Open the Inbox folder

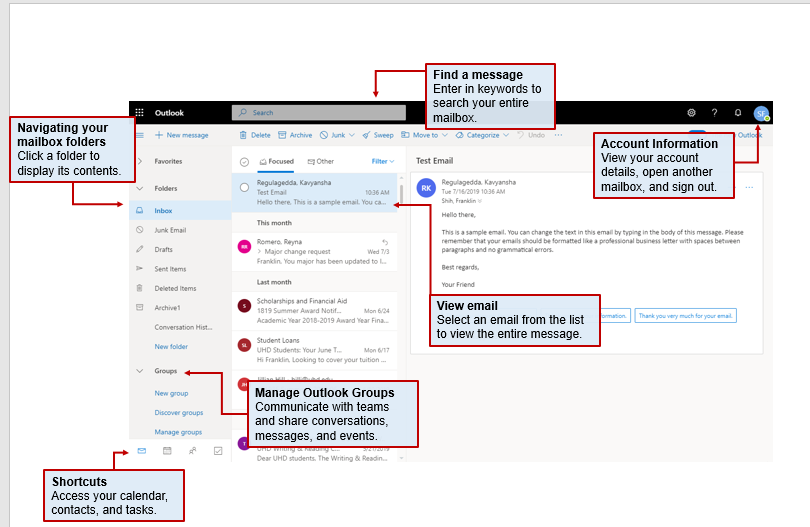click(x=180, y=210)
